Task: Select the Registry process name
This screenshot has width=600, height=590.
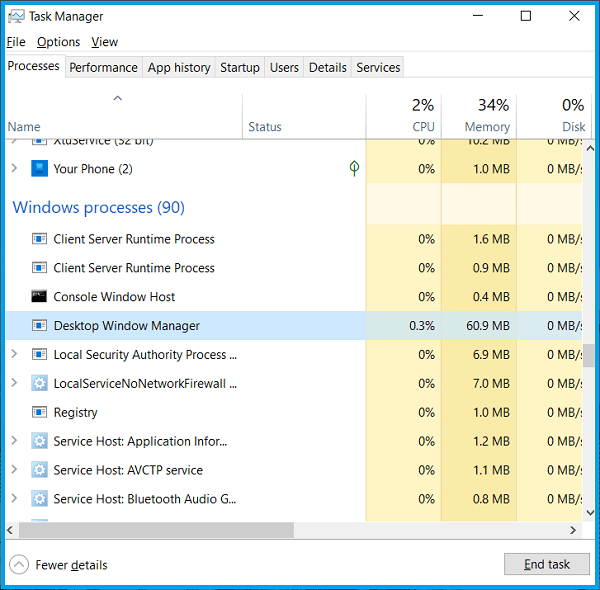Action: (x=75, y=412)
